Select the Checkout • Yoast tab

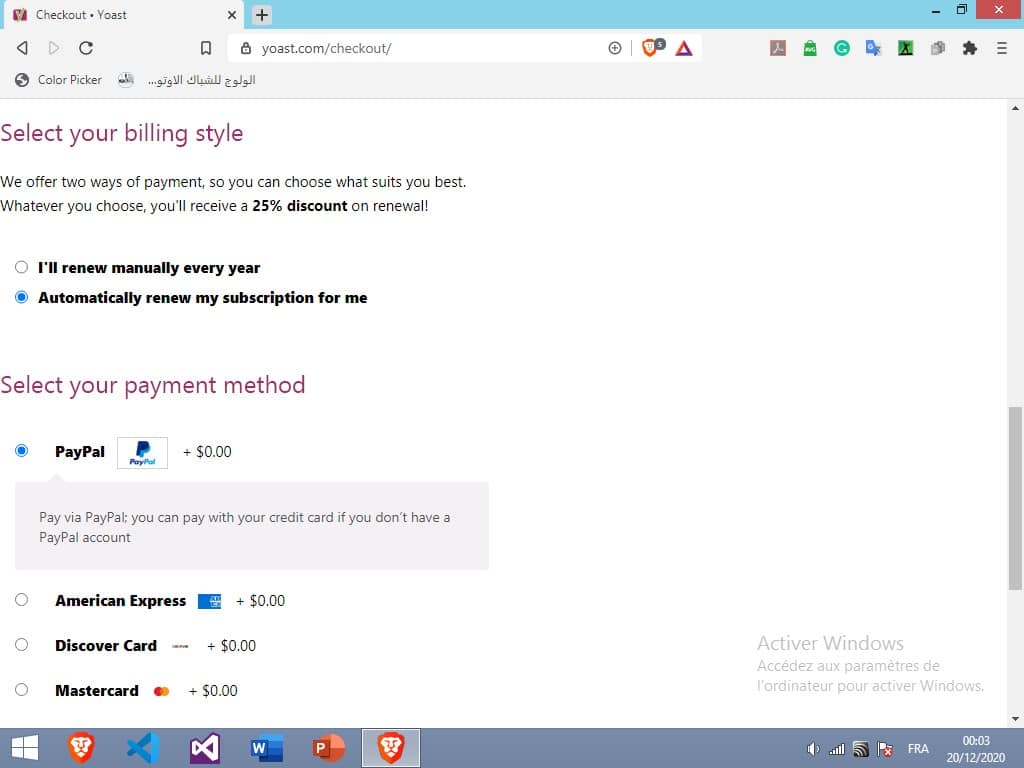coord(122,14)
